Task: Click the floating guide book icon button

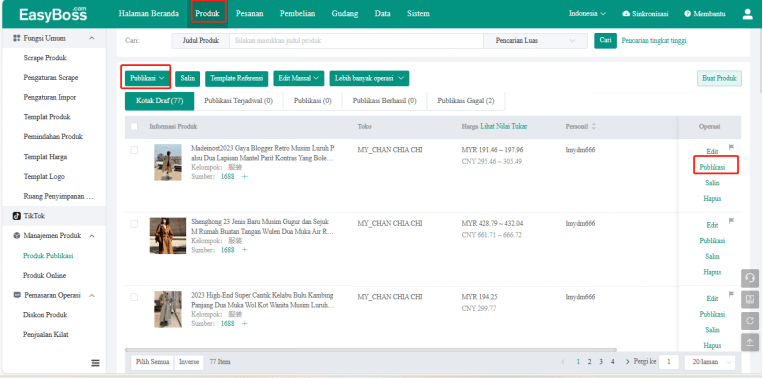Action: 750,299
